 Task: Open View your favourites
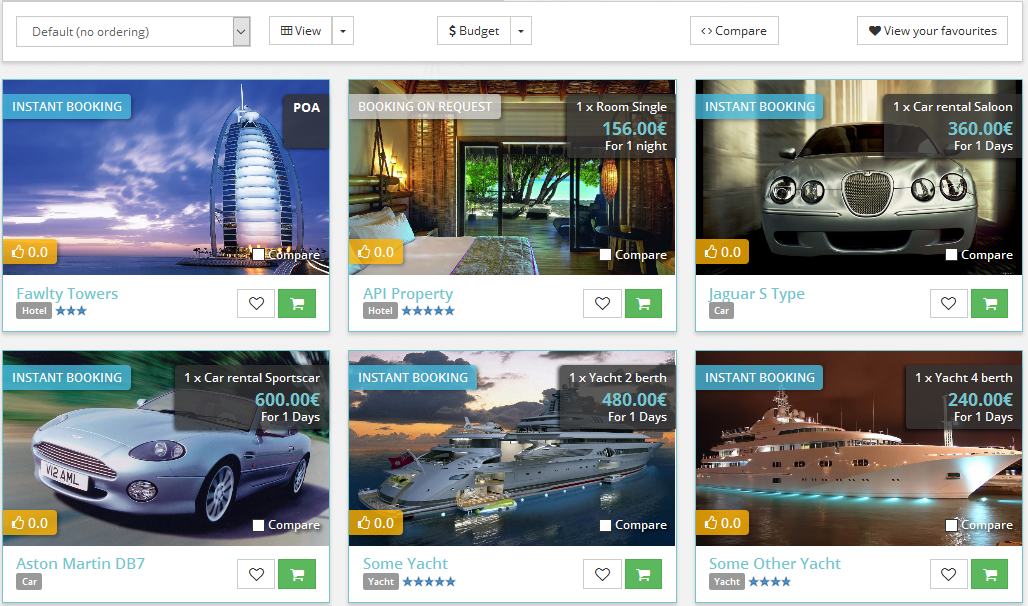click(932, 31)
